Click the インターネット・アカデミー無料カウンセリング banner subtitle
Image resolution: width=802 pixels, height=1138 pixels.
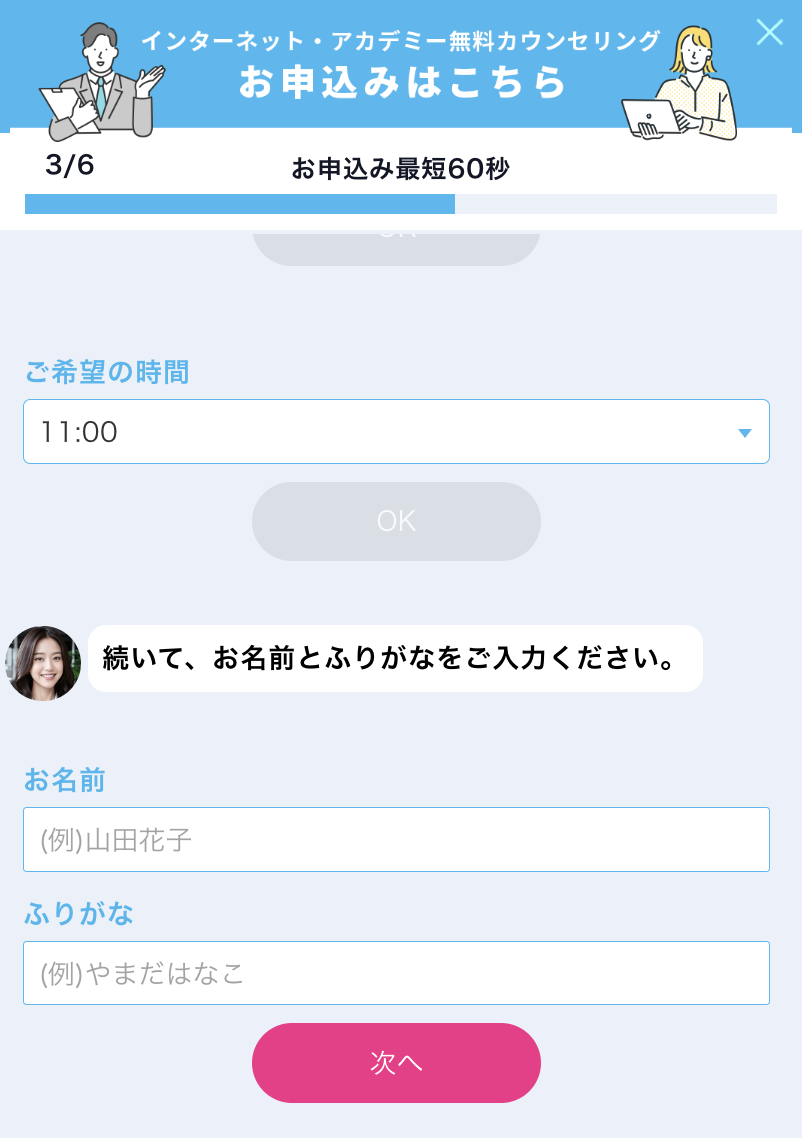(401, 41)
